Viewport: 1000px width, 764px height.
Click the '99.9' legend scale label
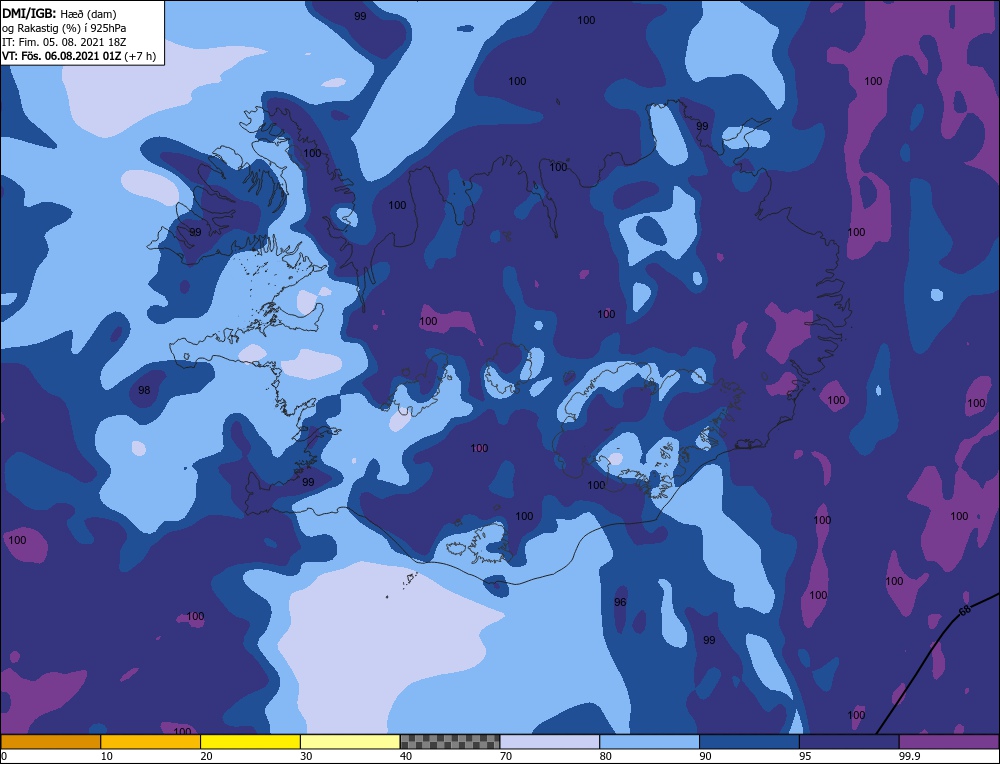(x=909, y=756)
